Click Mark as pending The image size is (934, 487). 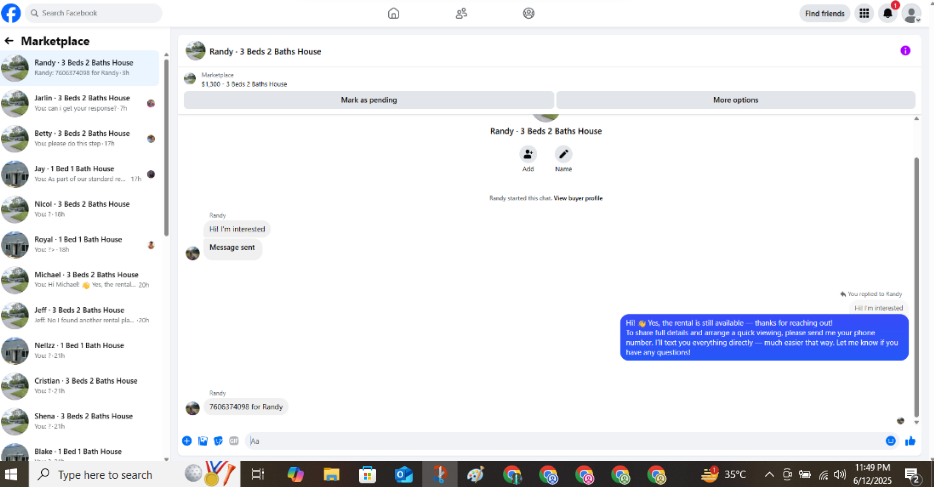pyautogui.click(x=369, y=100)
